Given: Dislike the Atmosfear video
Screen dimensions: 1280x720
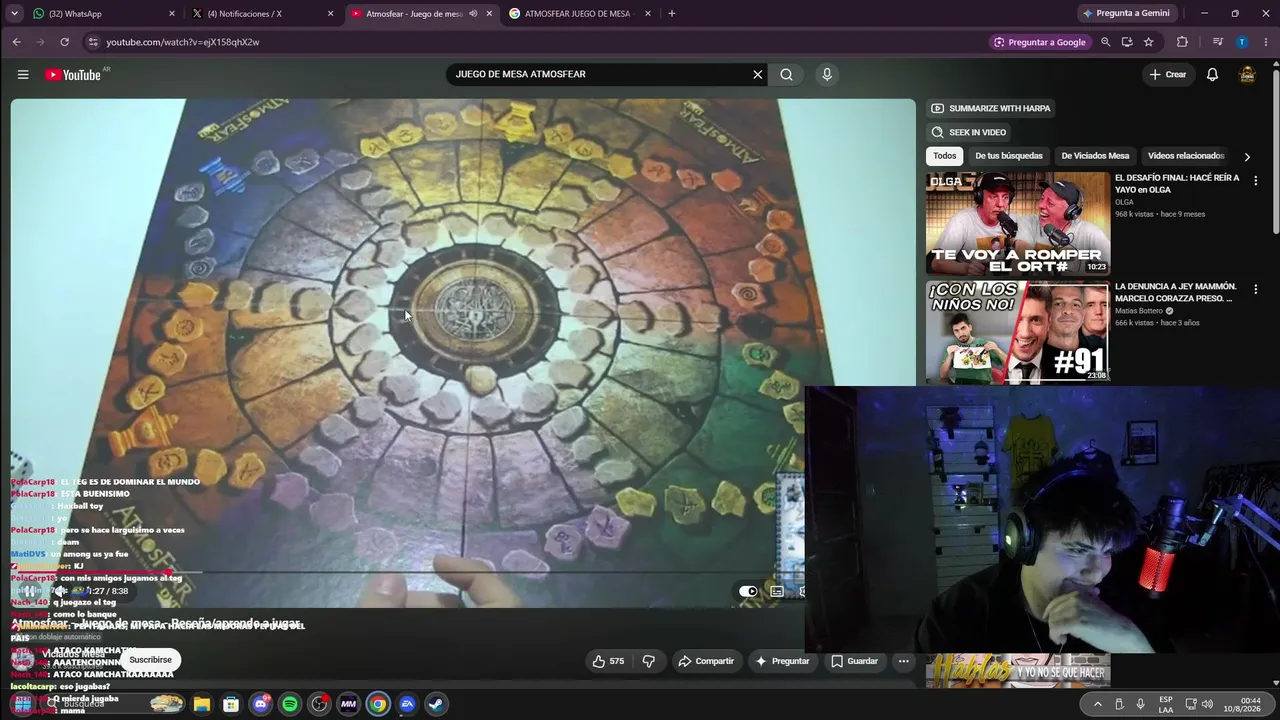Looking at the screenshot, I should 648,661.
